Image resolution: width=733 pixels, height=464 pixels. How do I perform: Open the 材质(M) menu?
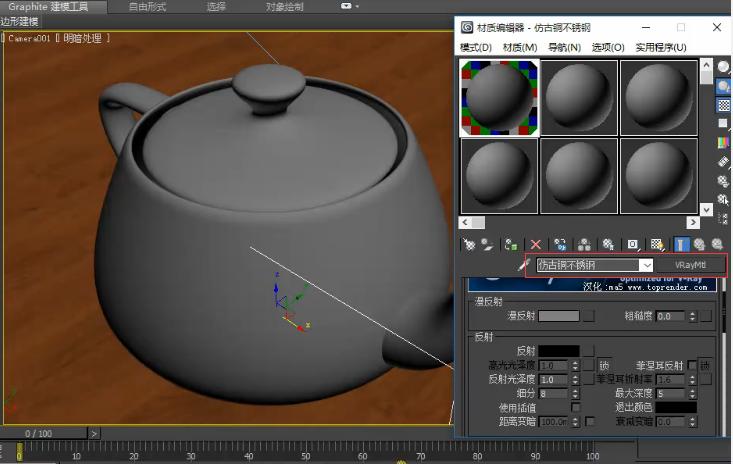(x=520, y=47)
